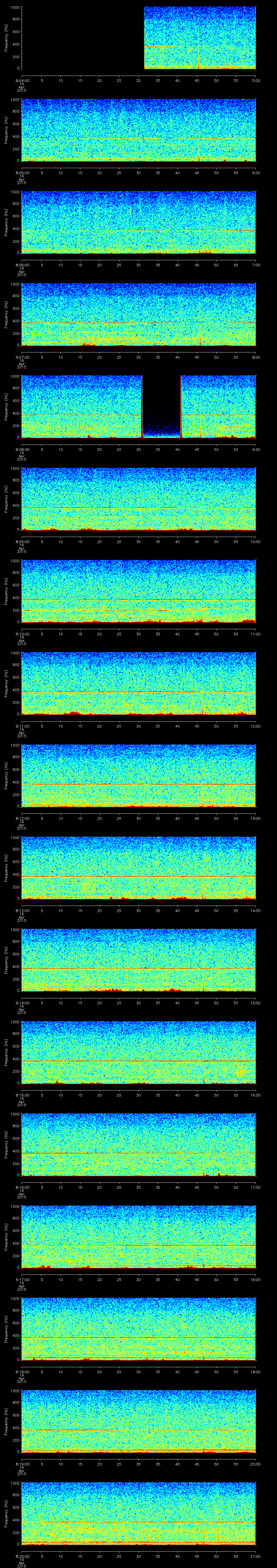Image resolution: width=277 pixels, height=1568 pixels.
Task: Click the spectrogram panel starting at 8:18:00
Action: [139, 1329]
